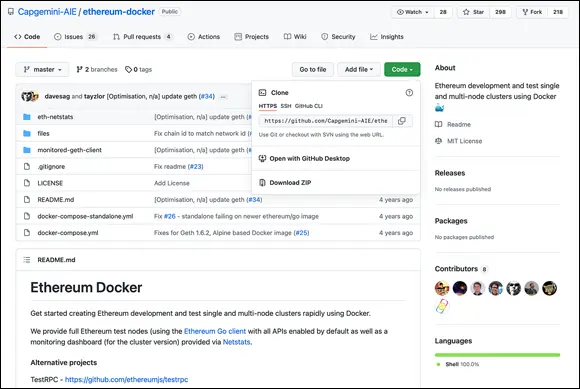Fork the ethereum-docker repository
The height and width of the screenshot is (389, 580).
point(532,12)
